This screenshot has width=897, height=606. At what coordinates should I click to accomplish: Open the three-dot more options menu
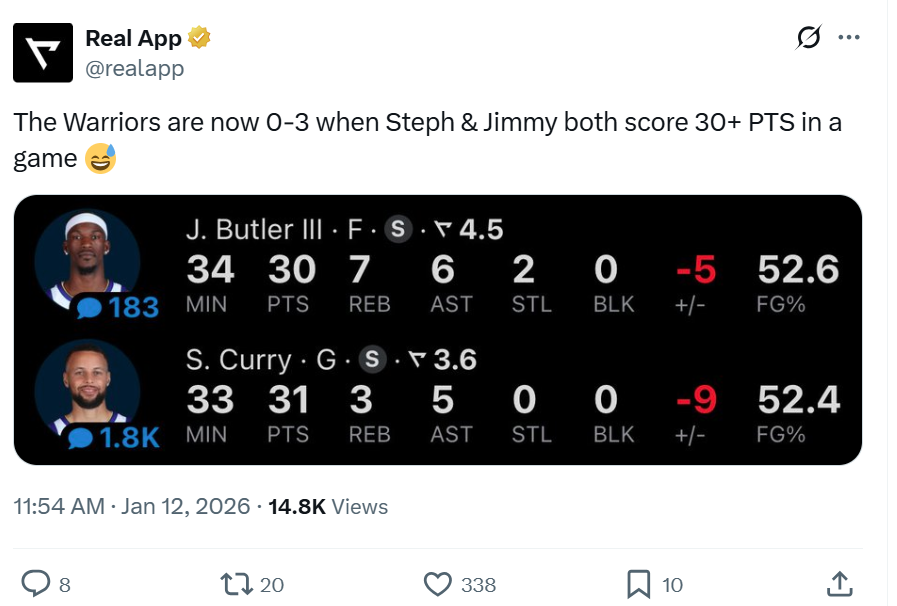tap(848, 39)
